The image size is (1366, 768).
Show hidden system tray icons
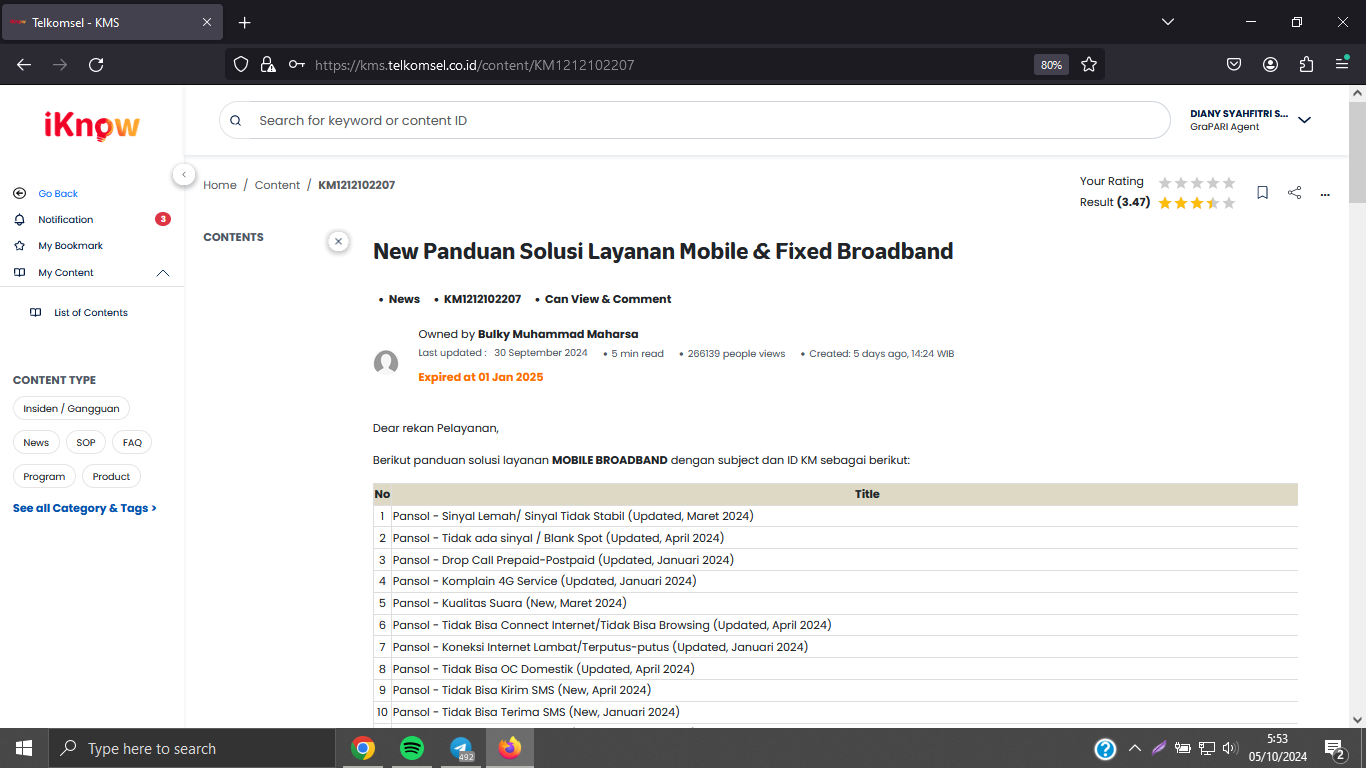click(1134, 748)
